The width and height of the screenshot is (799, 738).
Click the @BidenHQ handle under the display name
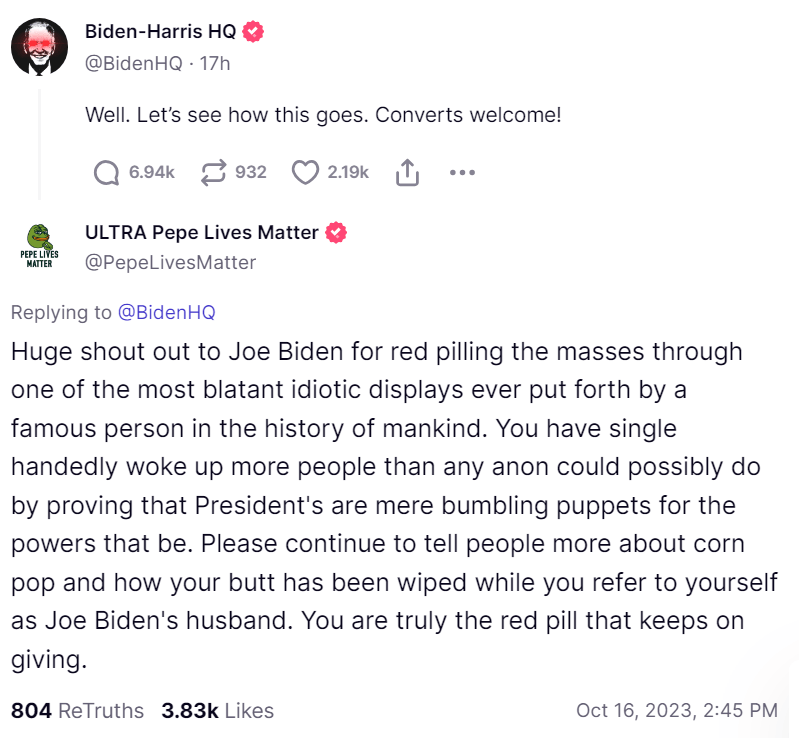[x=134, y=63]
